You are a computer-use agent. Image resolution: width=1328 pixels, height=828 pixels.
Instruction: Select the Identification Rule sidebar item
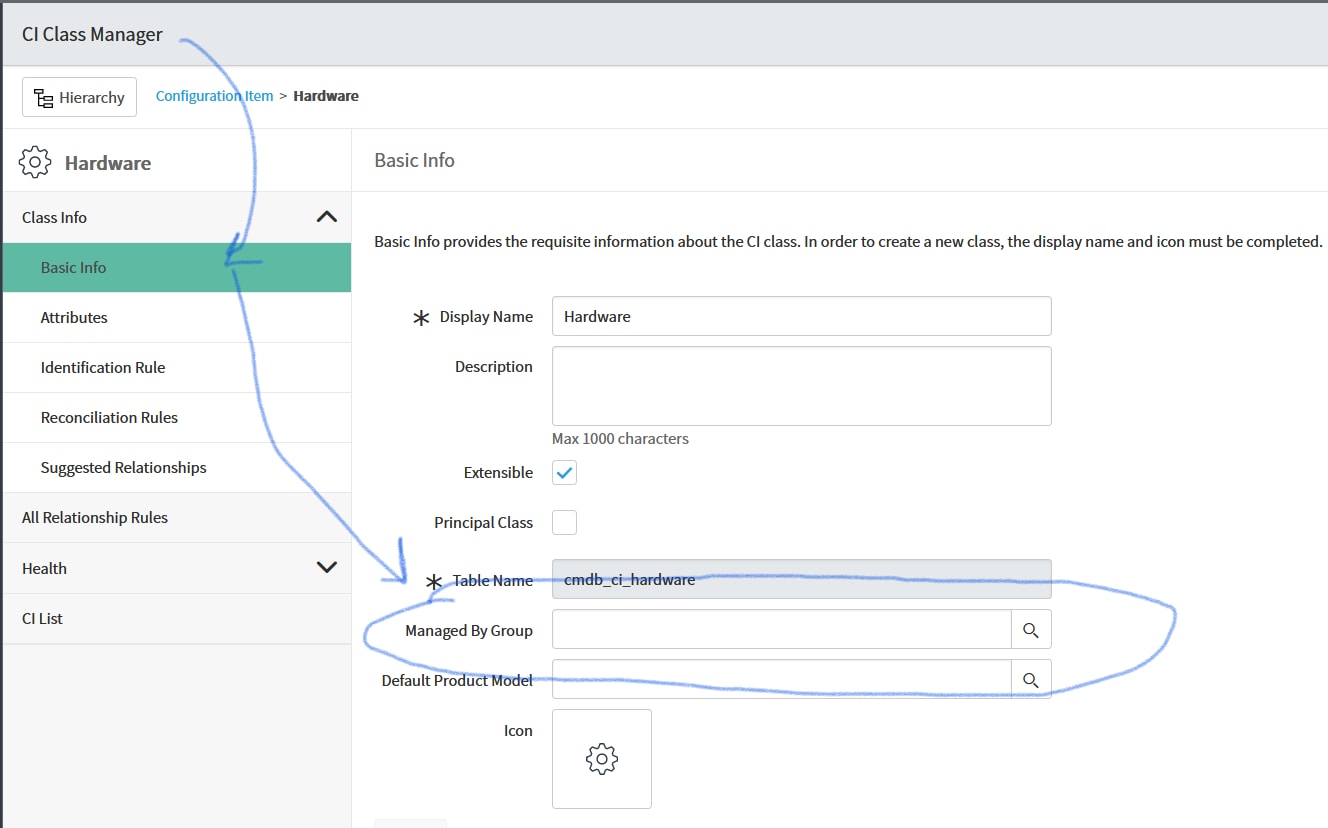103,367
